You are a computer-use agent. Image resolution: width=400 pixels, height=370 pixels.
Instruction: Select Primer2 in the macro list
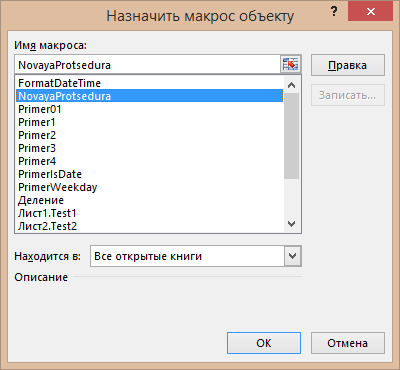point(149,135)
